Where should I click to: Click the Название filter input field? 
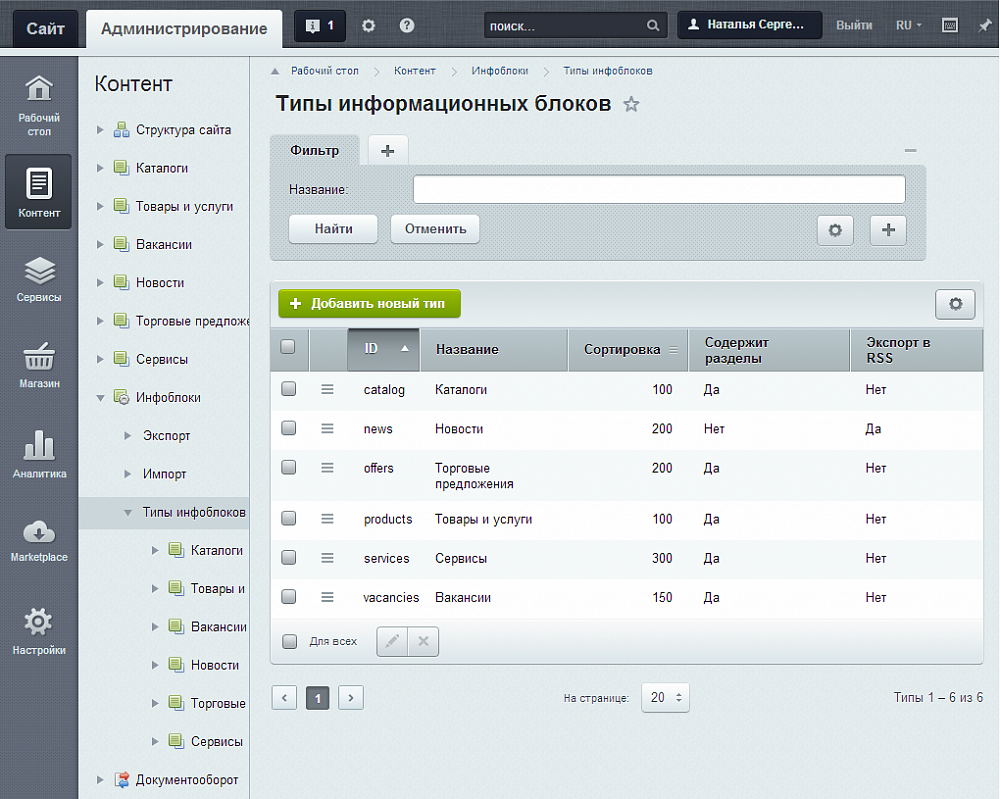pos(658,189)
